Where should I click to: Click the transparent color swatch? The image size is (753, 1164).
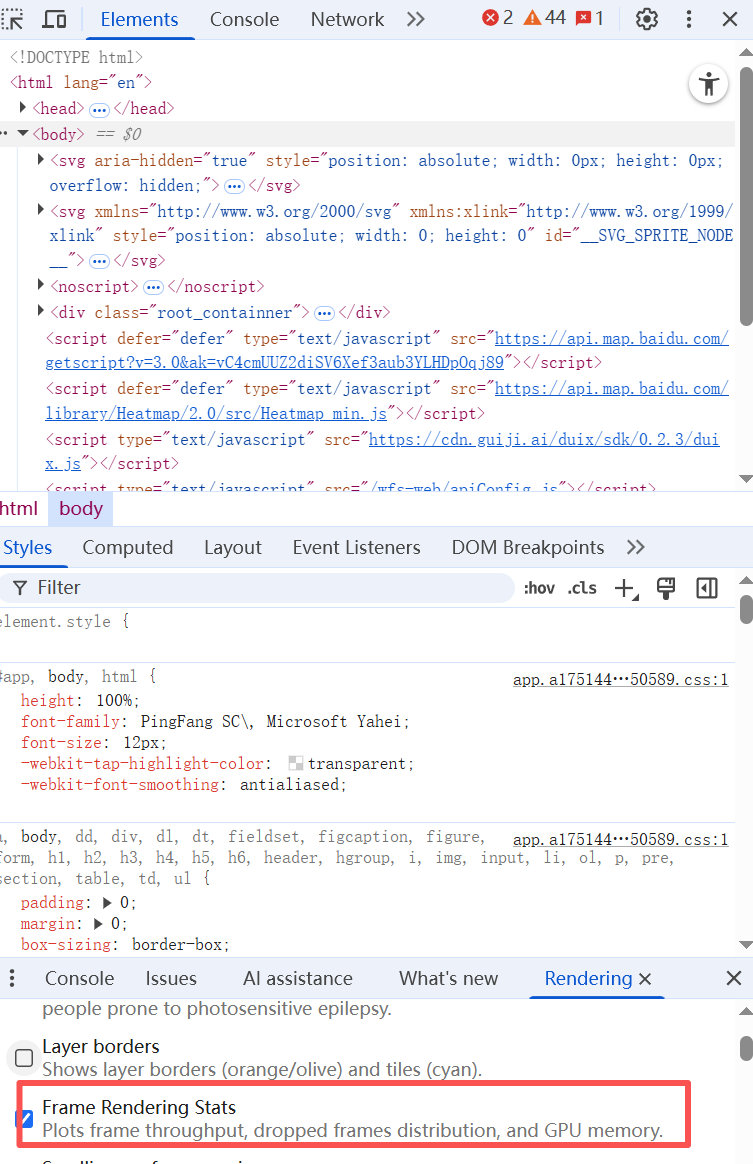[x=296, y=763]
